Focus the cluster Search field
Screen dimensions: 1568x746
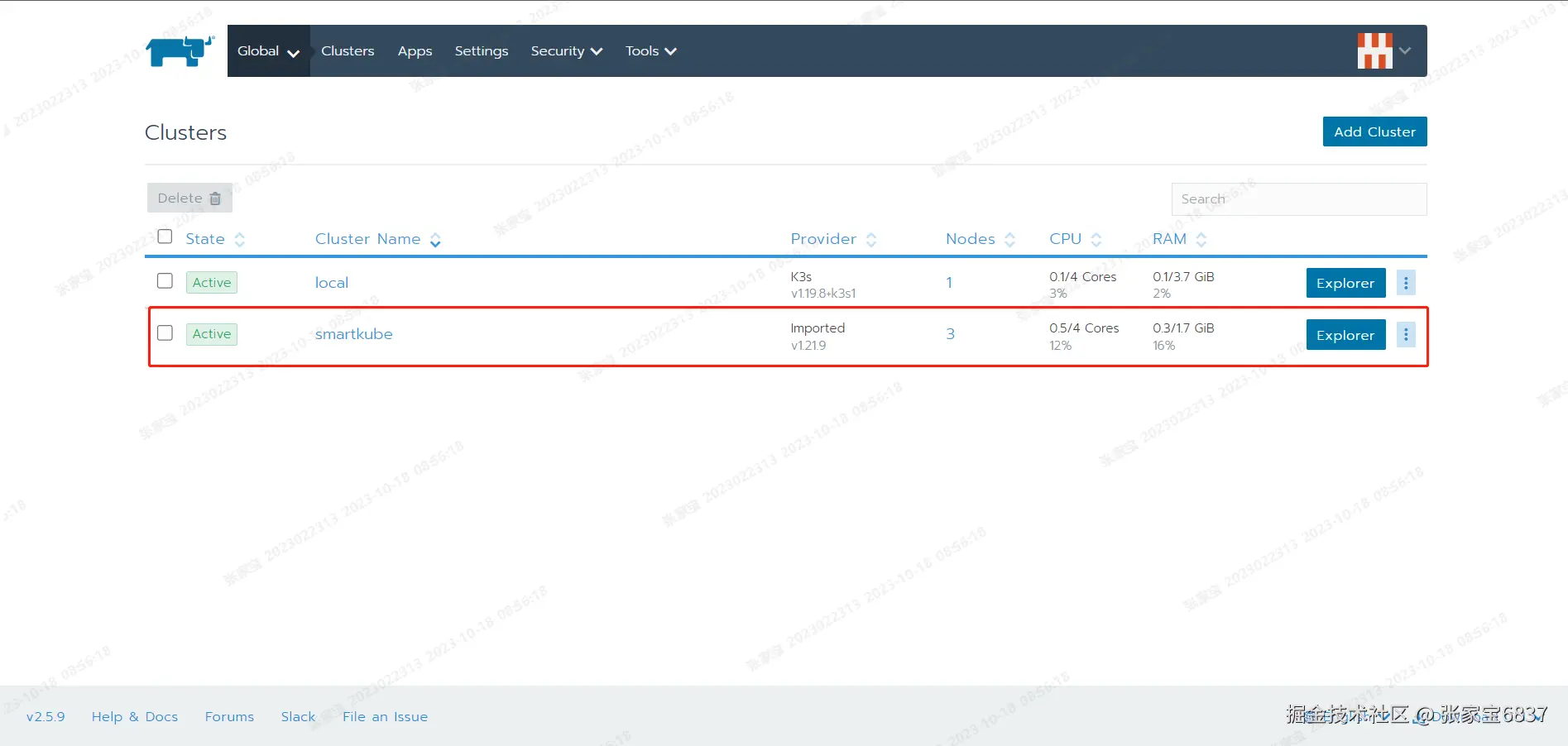[1299, 199]
